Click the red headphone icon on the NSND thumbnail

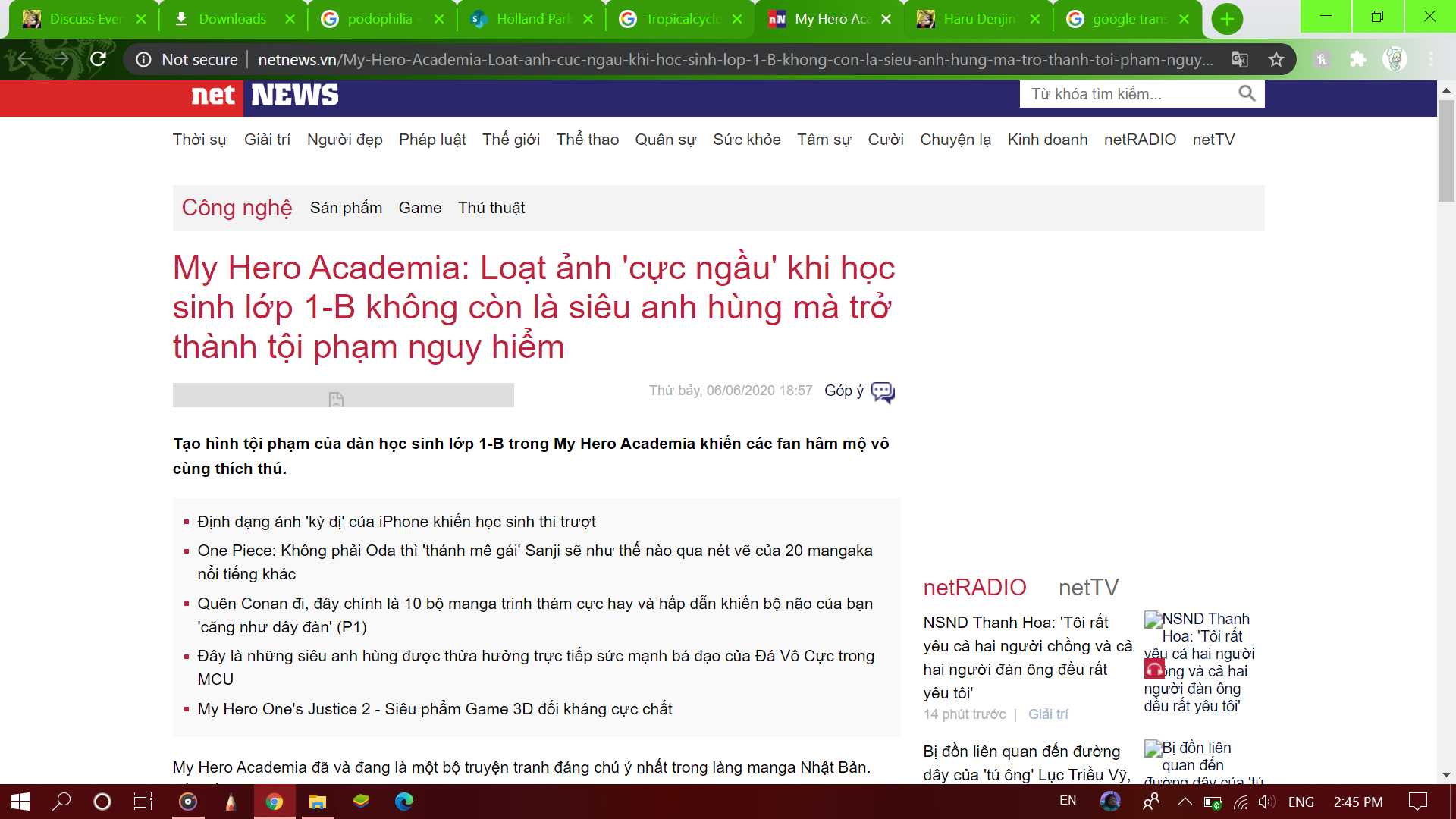click(1154, 669)
